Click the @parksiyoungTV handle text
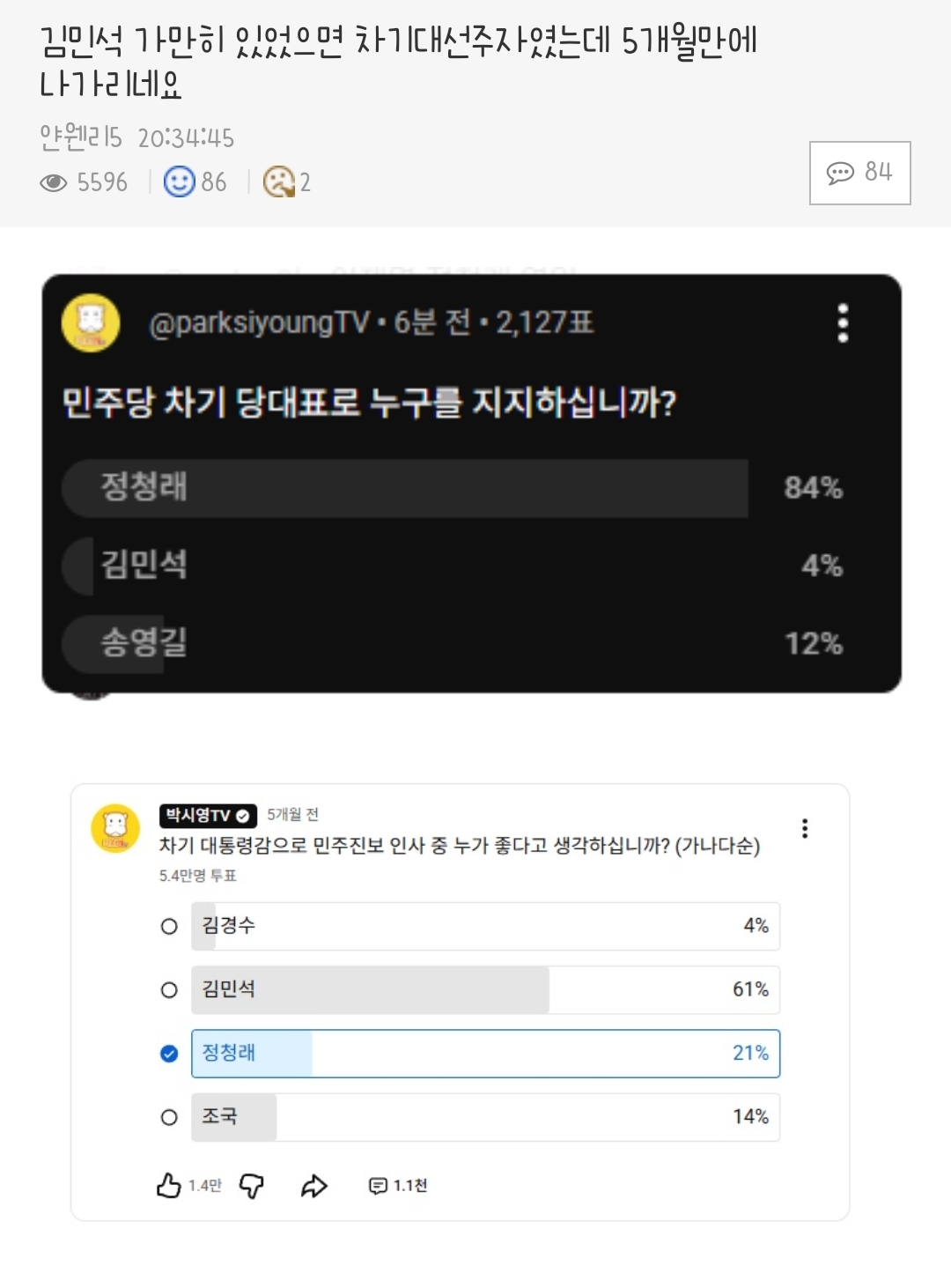951x1288 pixels. (259, 323)
